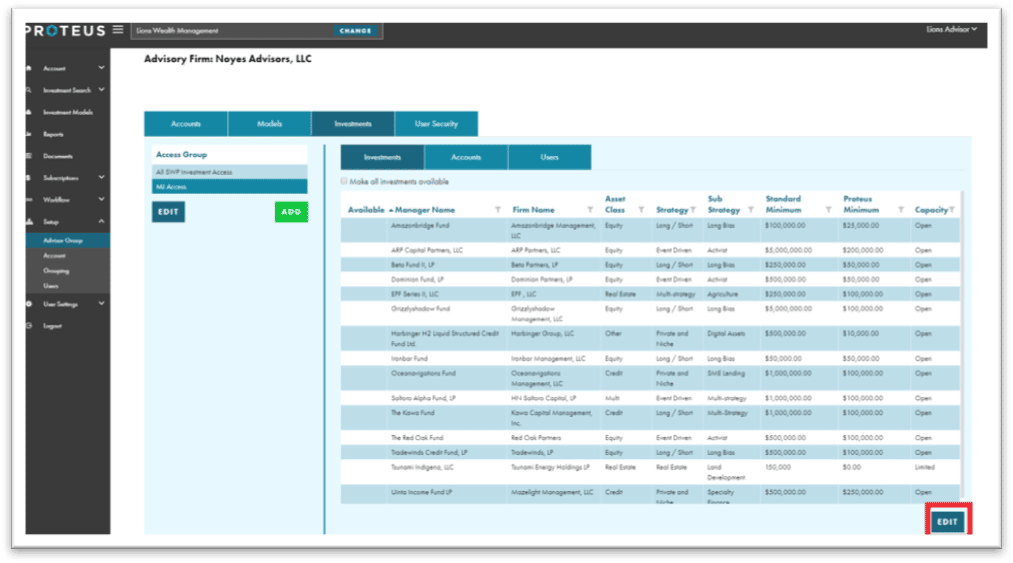Viewport: 1013px width, 563px height.
Task: Open the Lions Advisor user dropdown
Action: (x=951, y=29)
